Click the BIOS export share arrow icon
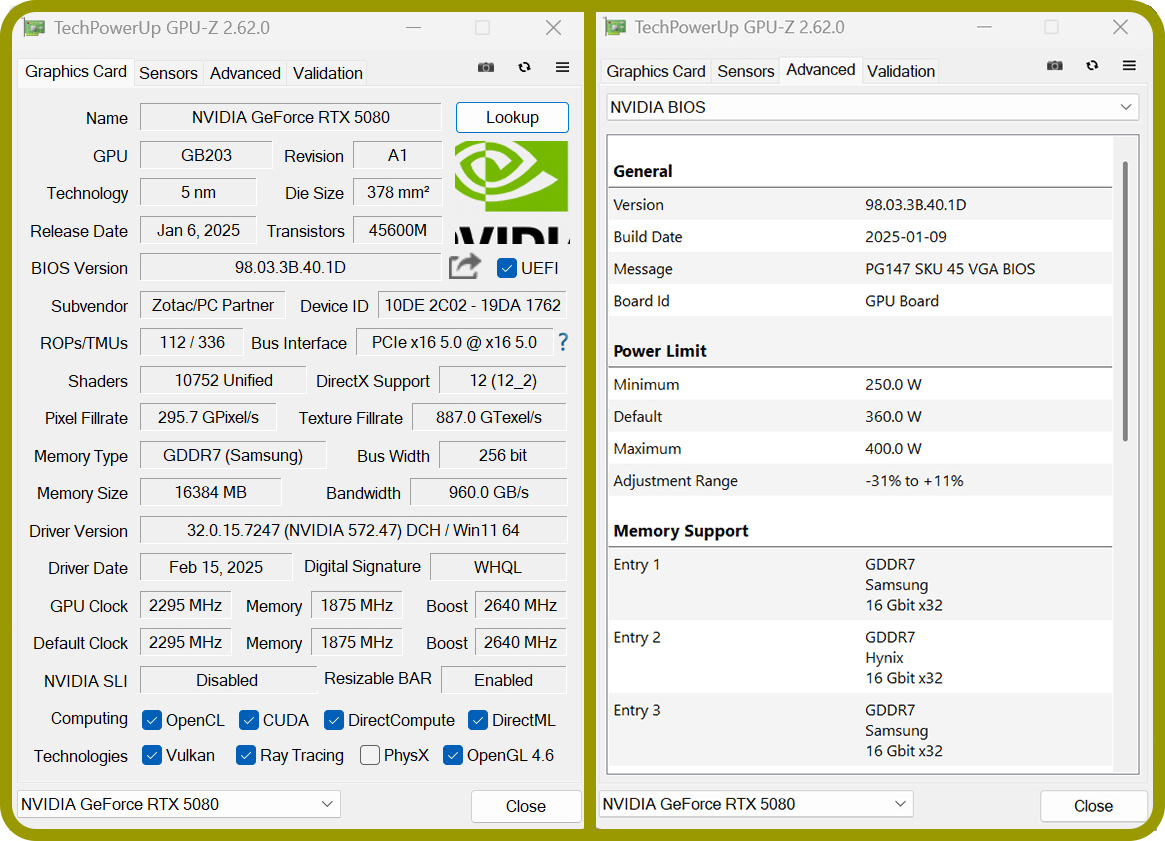 tap(465, 267)
